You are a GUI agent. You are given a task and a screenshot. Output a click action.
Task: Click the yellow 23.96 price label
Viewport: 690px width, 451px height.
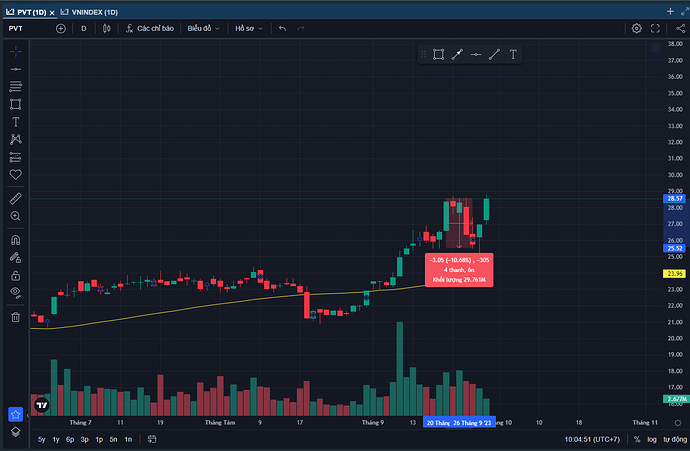pos(675,274)
